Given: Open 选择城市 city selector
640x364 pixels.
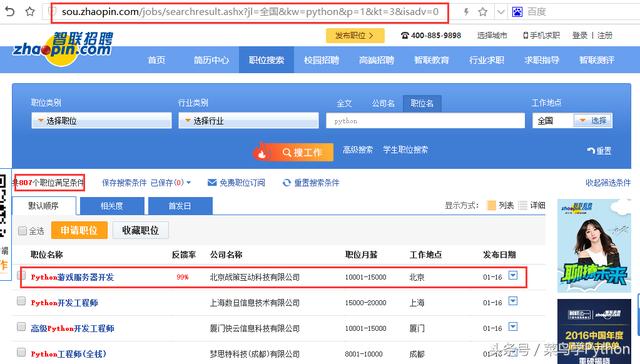Looking at the screenshot, I should (x=492, y=36).
